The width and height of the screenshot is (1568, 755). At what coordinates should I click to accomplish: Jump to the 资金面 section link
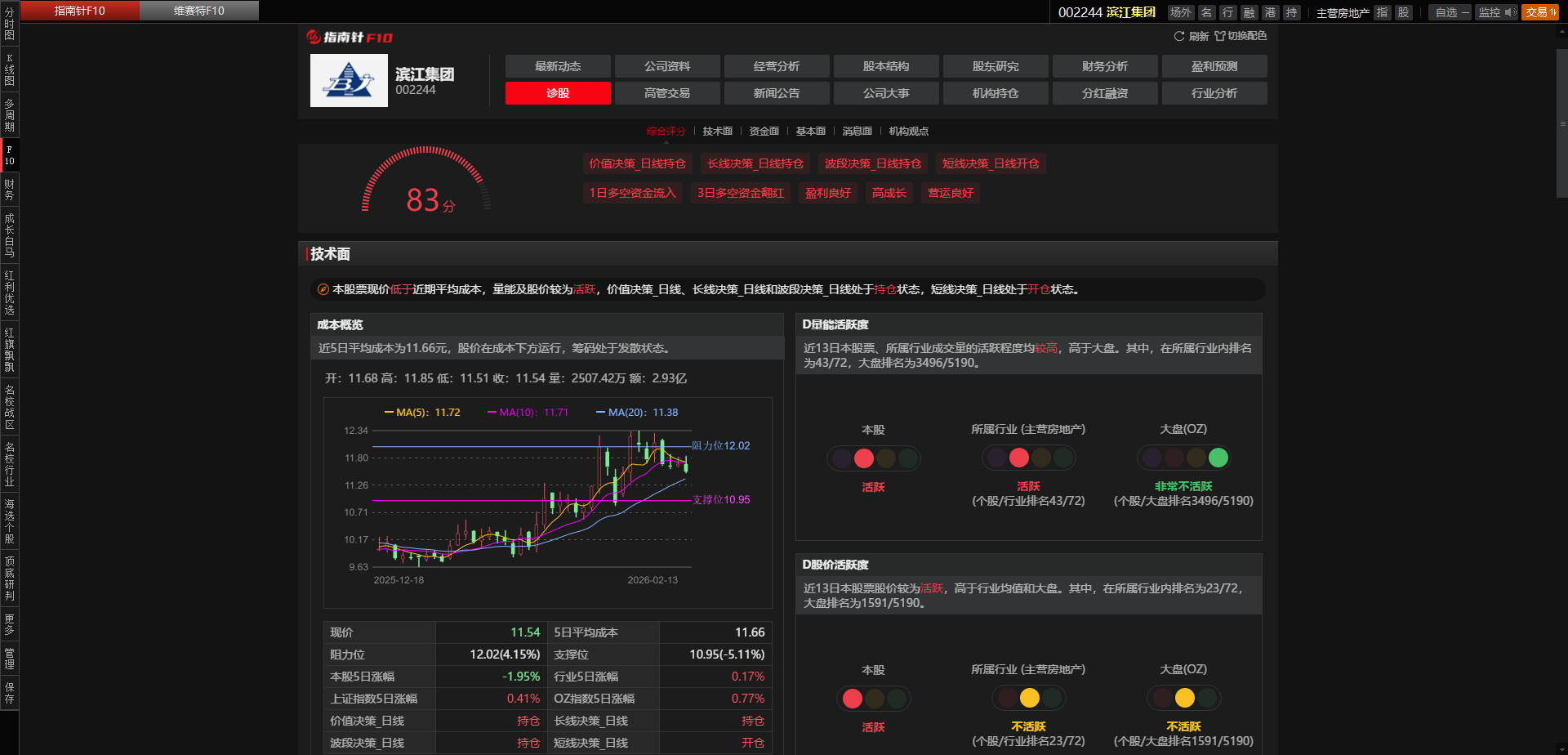(x=764, y=132)
